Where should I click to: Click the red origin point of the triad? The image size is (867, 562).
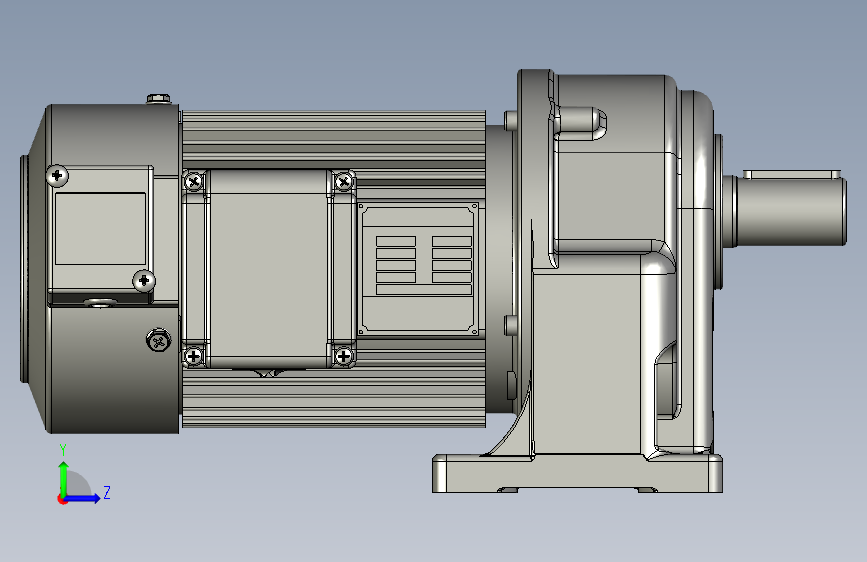62,499
